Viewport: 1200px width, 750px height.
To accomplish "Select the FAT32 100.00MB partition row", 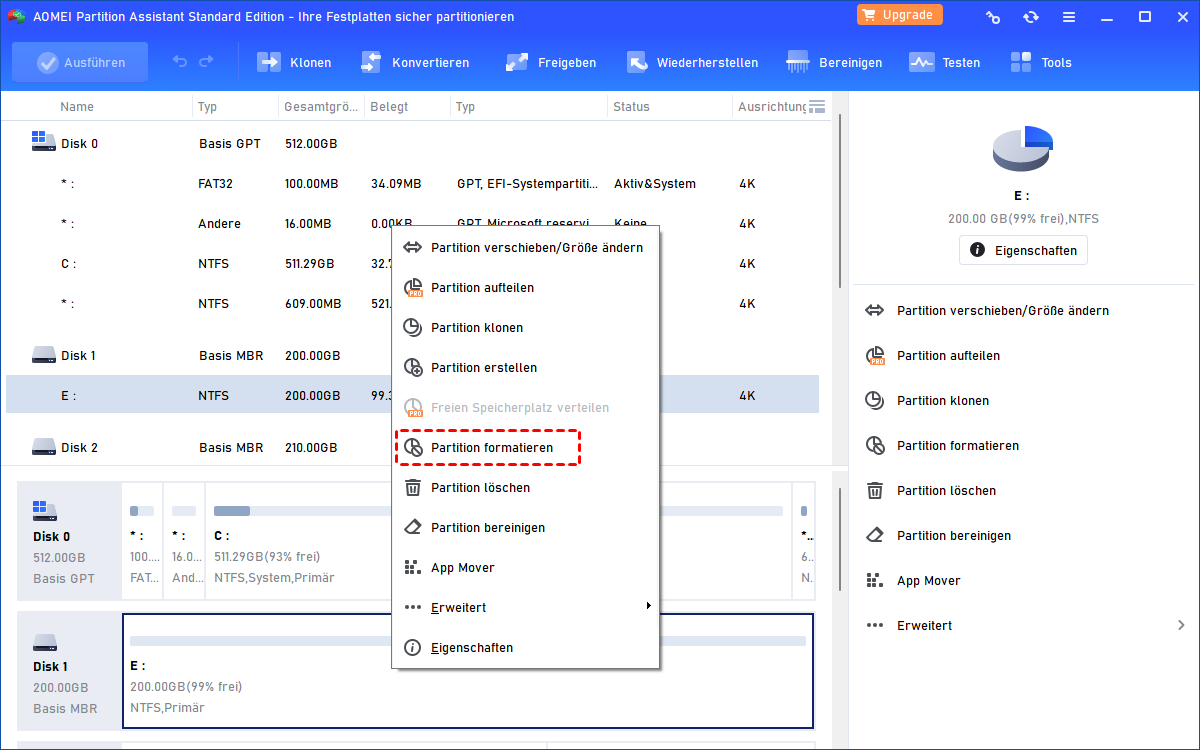I will (x=412, y=183).
